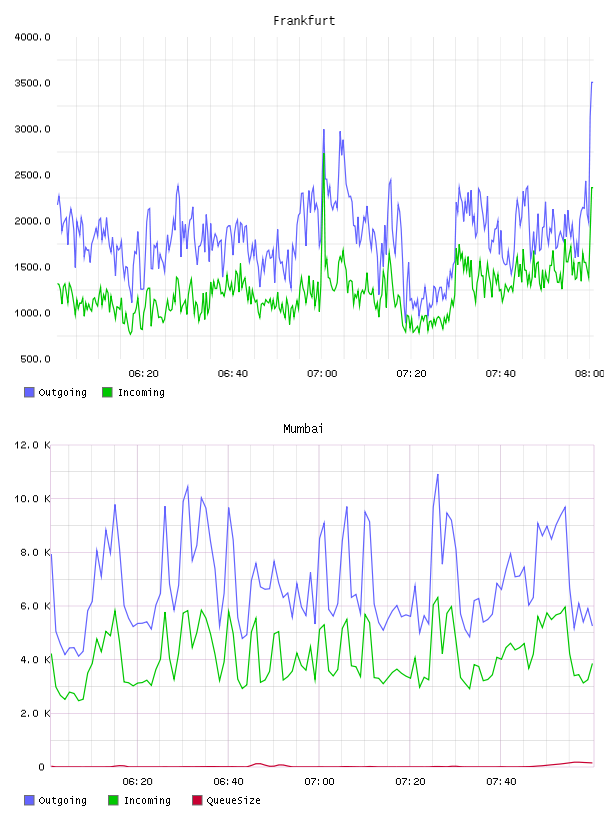The height and width of the screenshot is (816, 608).
Task: Click the Outgoing legend label under Mumbai chart
Action: (62, 800)
